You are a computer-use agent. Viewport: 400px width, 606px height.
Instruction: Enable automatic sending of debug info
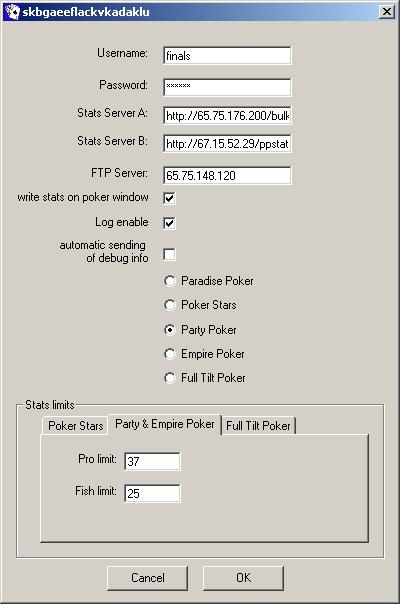[169, 254]
